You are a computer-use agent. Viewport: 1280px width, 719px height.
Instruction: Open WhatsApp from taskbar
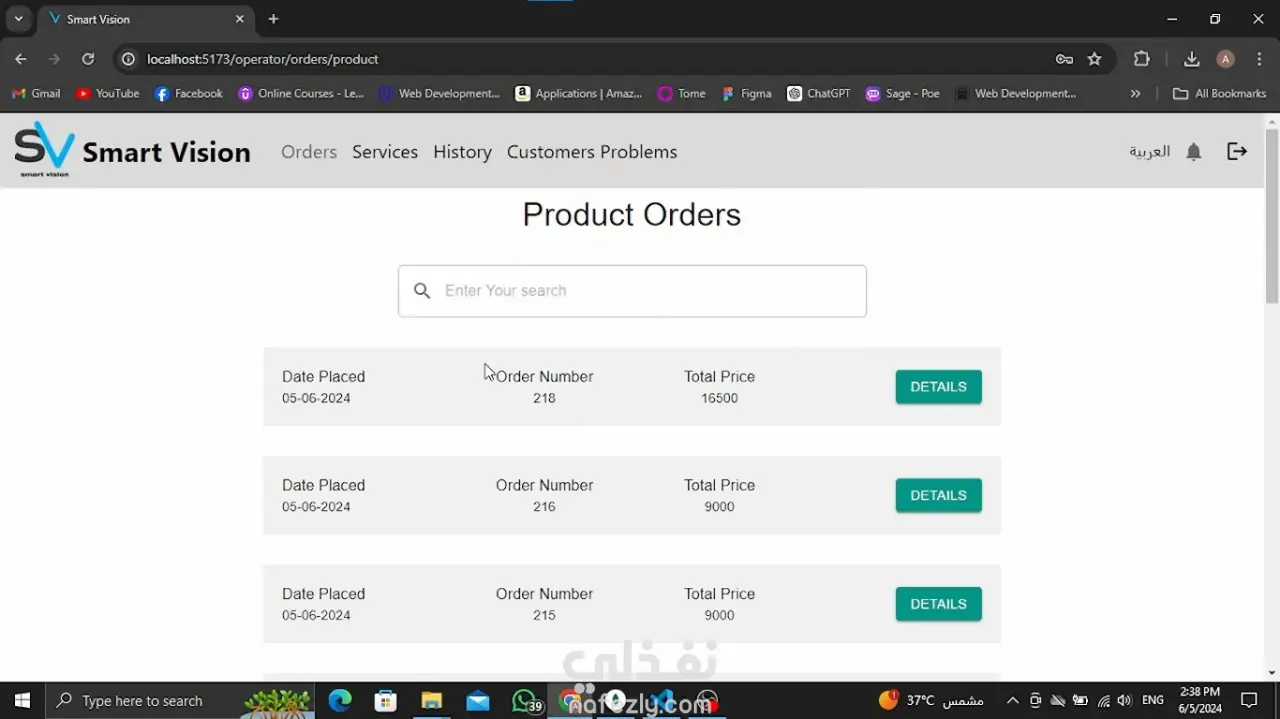pos(524,700)
